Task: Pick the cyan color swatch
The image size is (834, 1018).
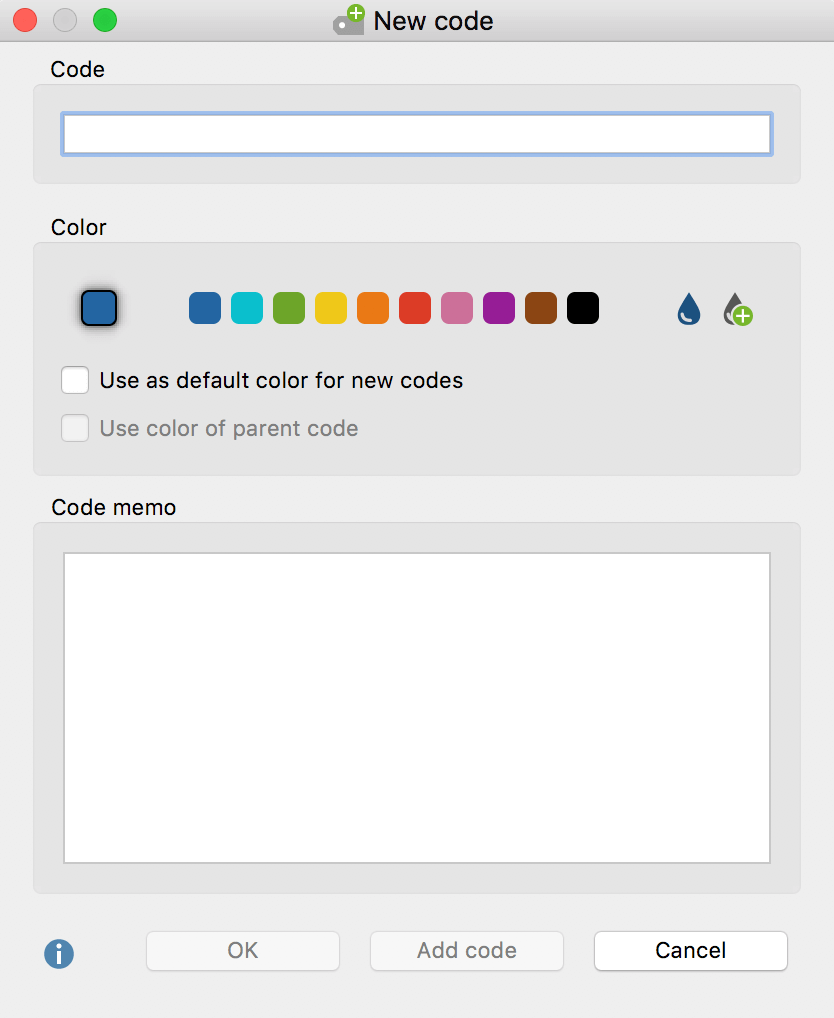Action: (247, 308)
